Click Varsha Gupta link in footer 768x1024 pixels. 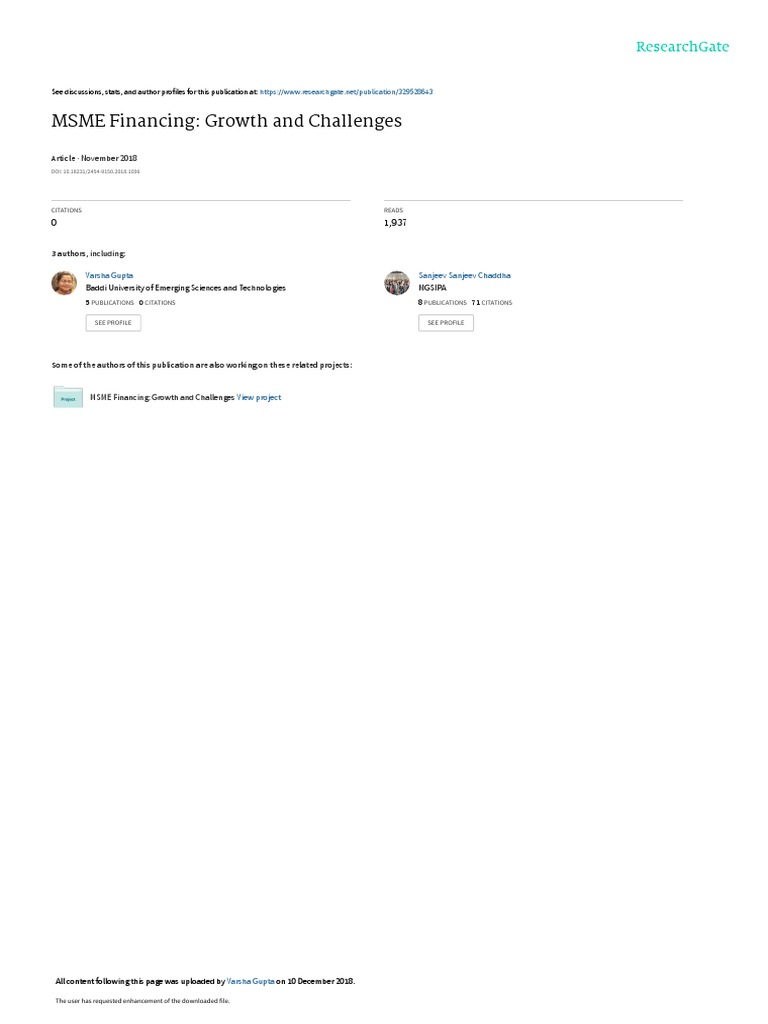250,981
